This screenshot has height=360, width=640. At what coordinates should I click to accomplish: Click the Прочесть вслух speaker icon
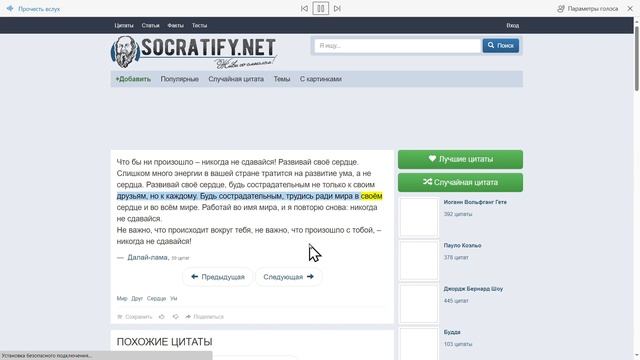[x=10, y=9]
